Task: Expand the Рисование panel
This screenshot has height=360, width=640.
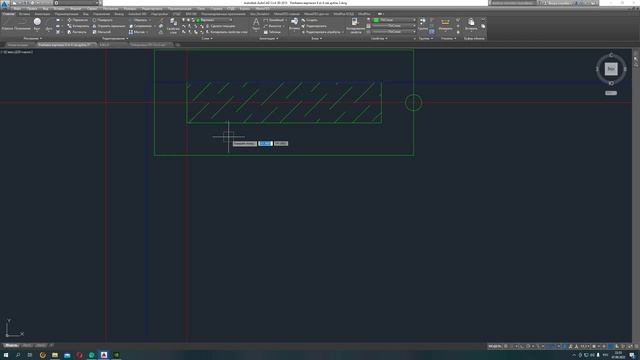Action: (32, 38)
